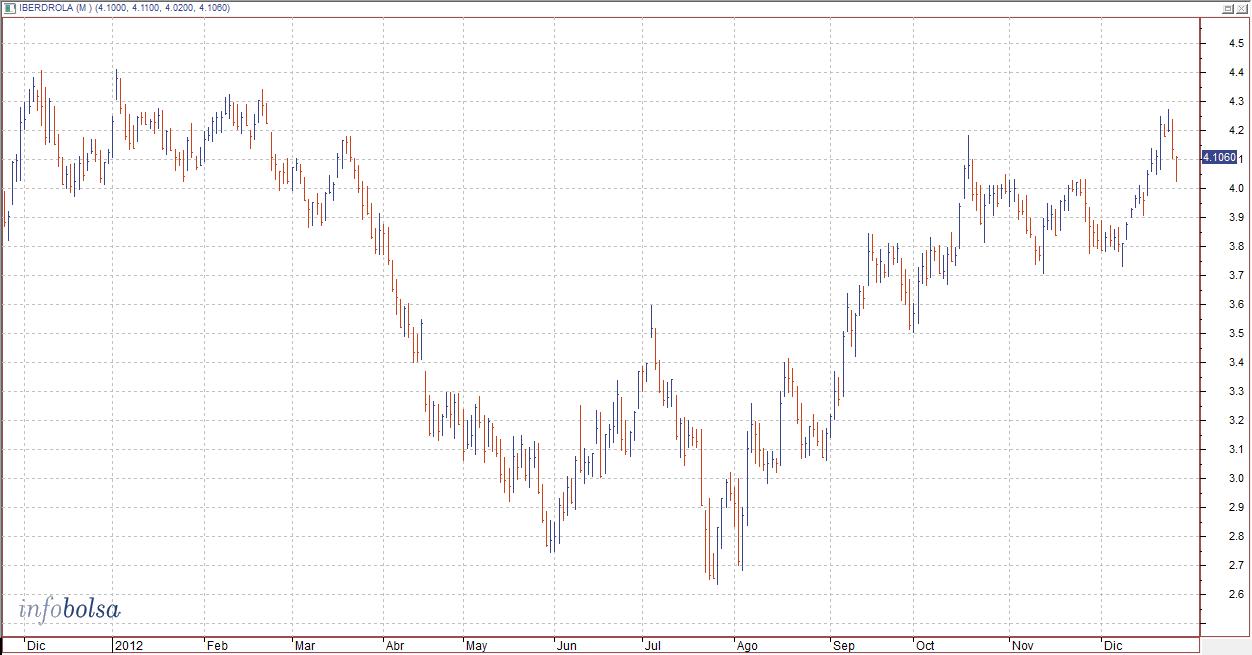
Task: Click the IBERDROLA (M) title text
Action: pos(56,8)
